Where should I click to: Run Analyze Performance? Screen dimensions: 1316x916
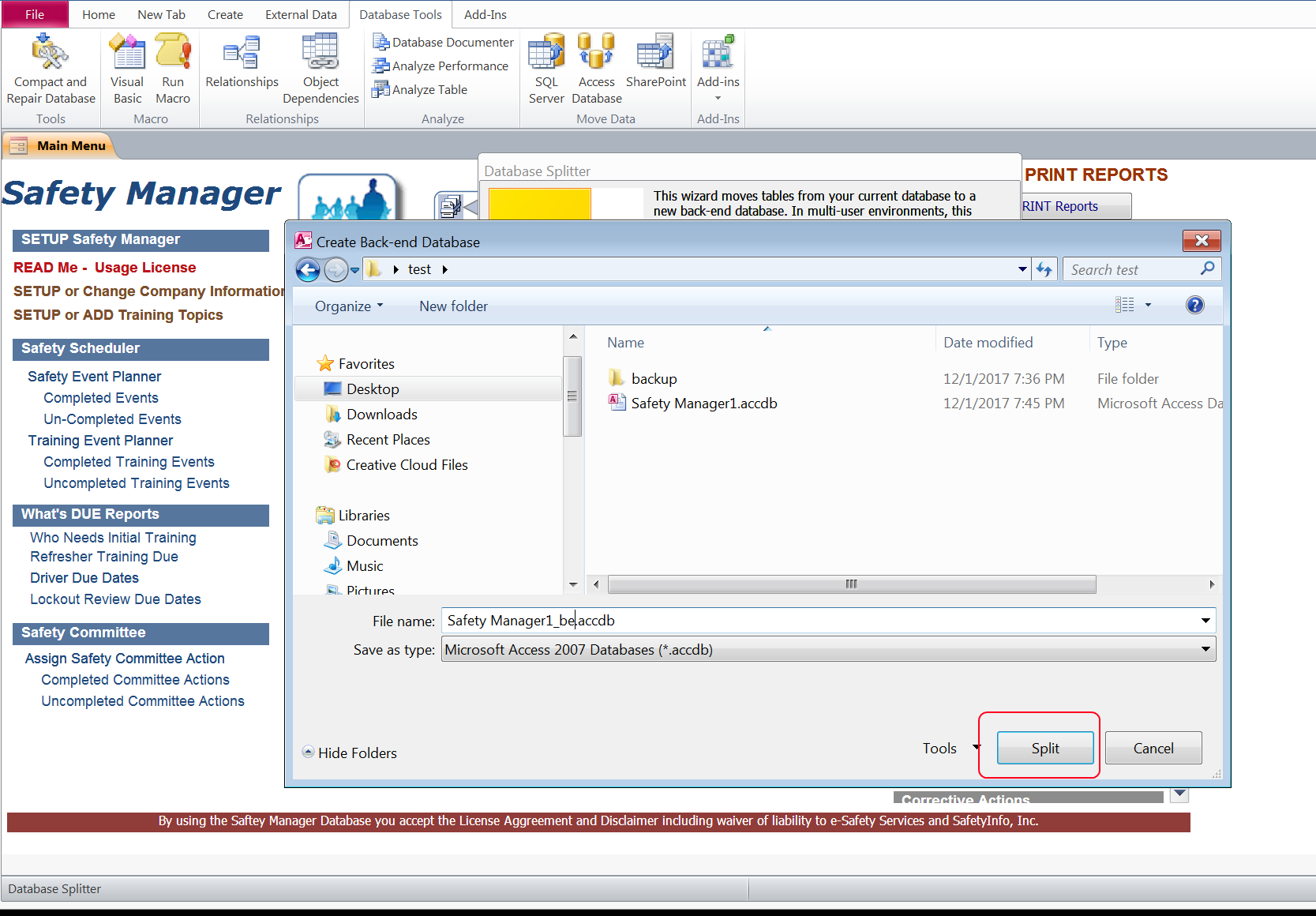click(x=441, y=66)
